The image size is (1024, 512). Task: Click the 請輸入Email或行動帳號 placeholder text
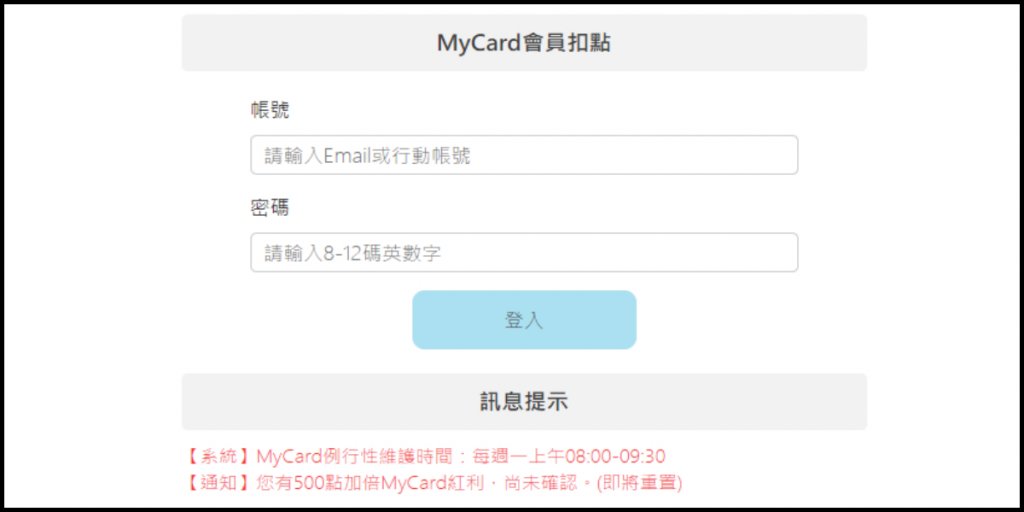[367, 155]
